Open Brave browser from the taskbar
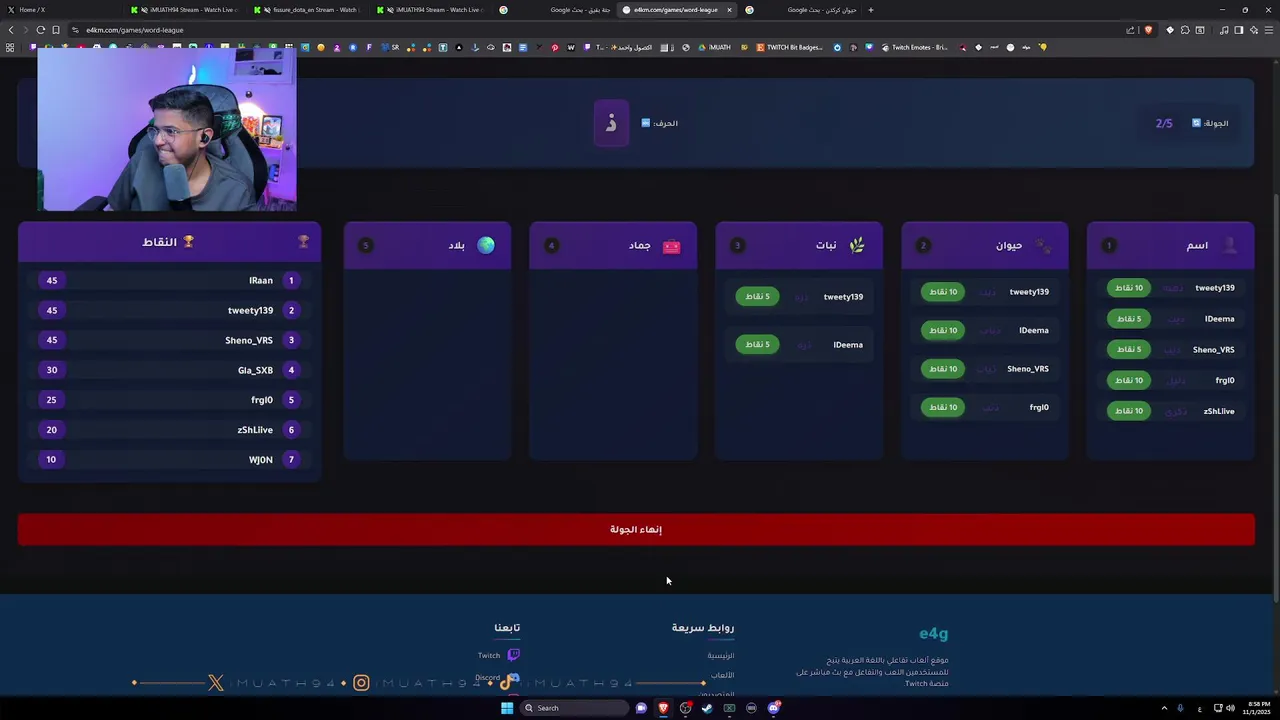1280x720 pixels. tap(662, 708)
